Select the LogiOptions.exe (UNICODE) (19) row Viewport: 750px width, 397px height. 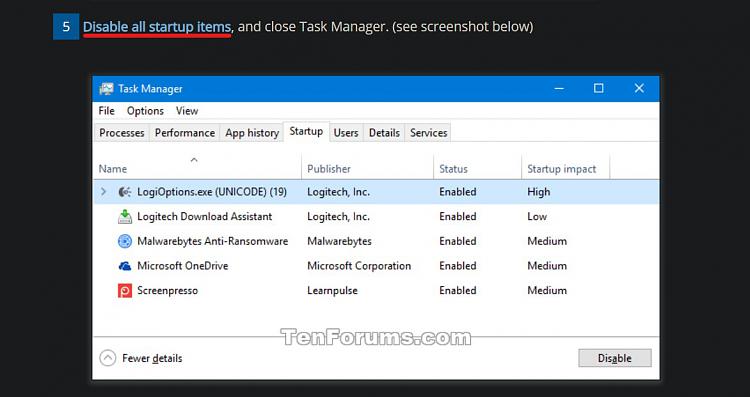click(x=376, y=192)
